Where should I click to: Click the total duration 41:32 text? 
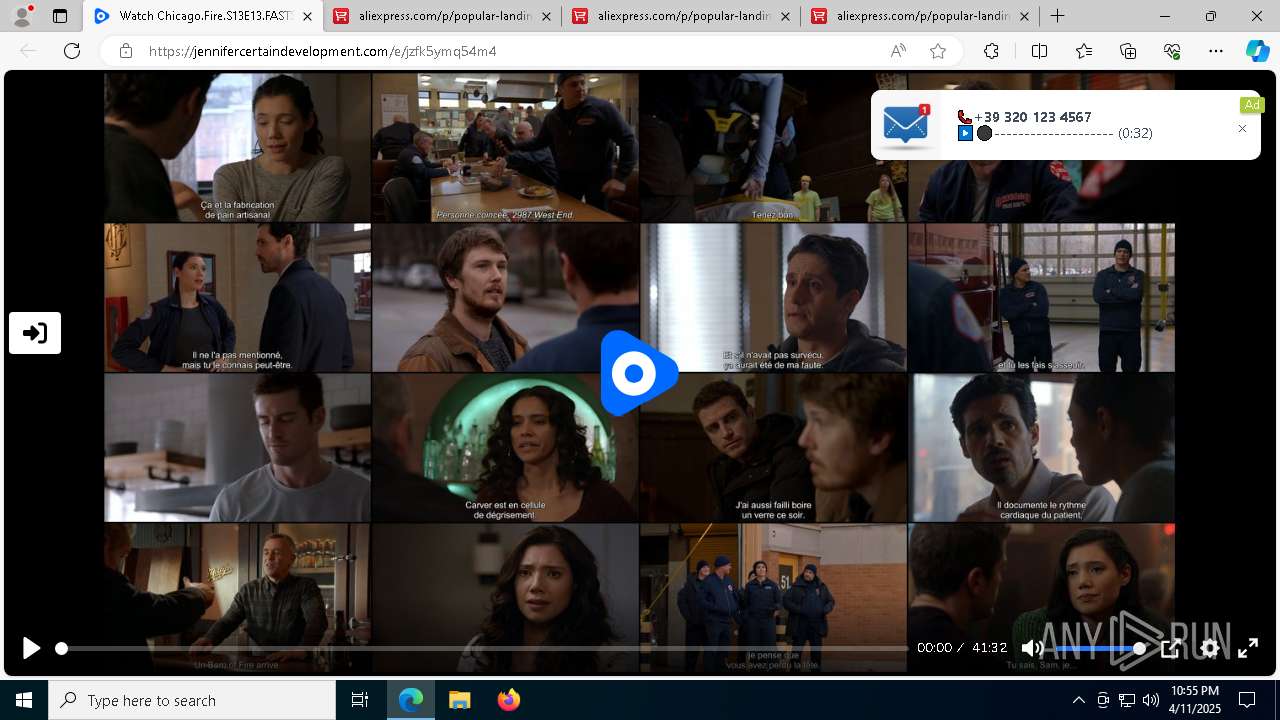point(989,648)
